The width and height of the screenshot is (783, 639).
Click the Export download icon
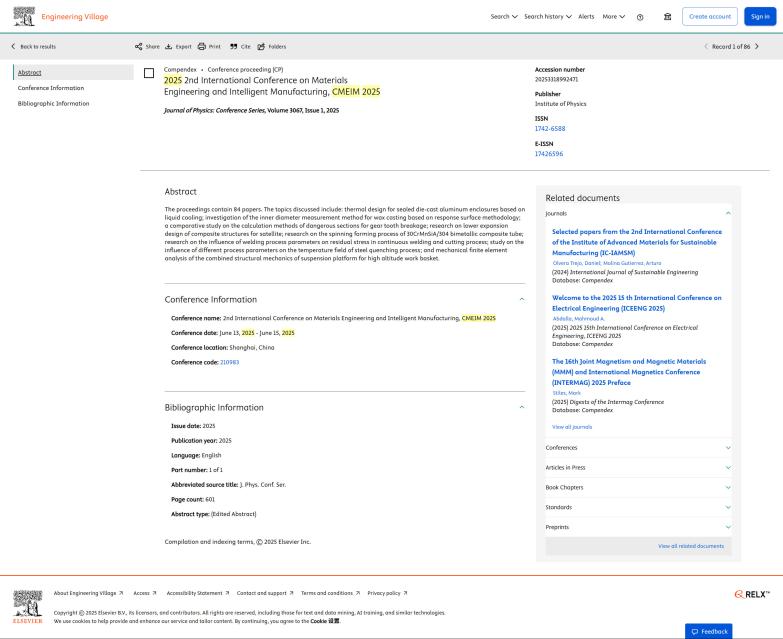tap(169, 46)
